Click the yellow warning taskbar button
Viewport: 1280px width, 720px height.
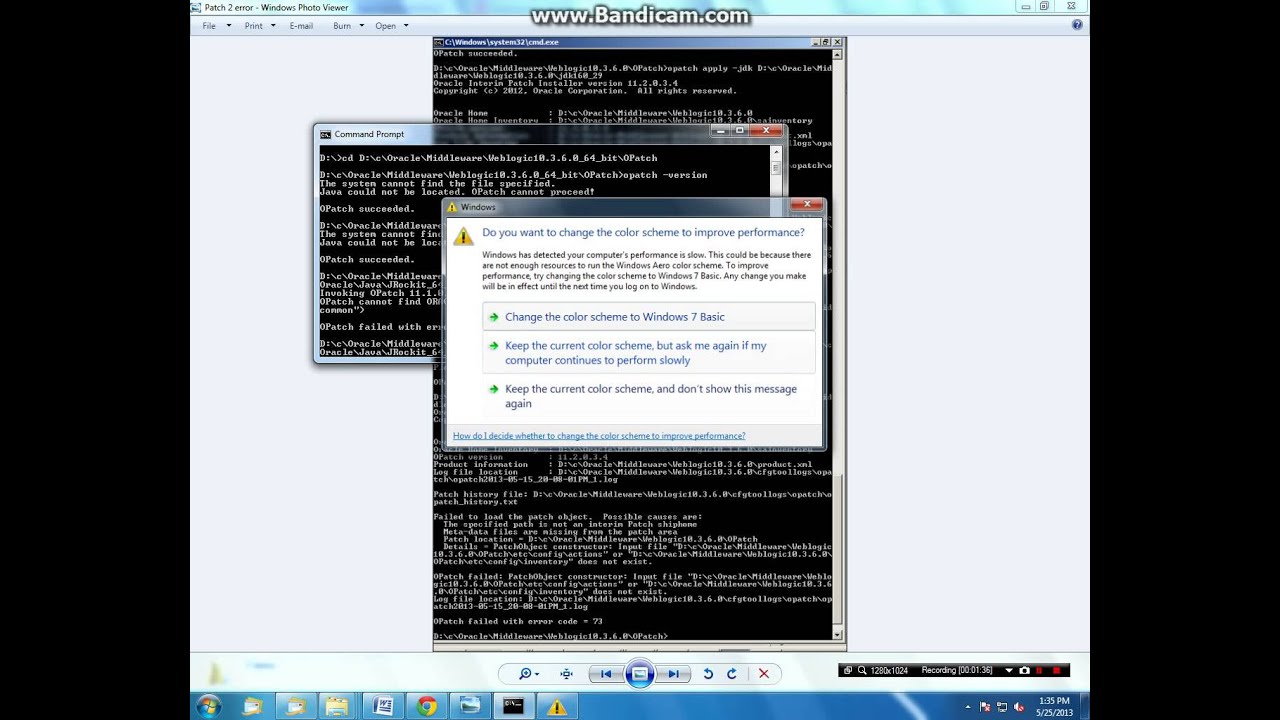(x=556, y=707)
